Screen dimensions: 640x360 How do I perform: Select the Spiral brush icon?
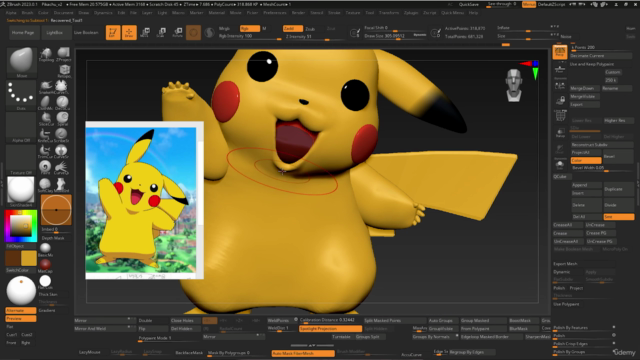click(62, 119)
